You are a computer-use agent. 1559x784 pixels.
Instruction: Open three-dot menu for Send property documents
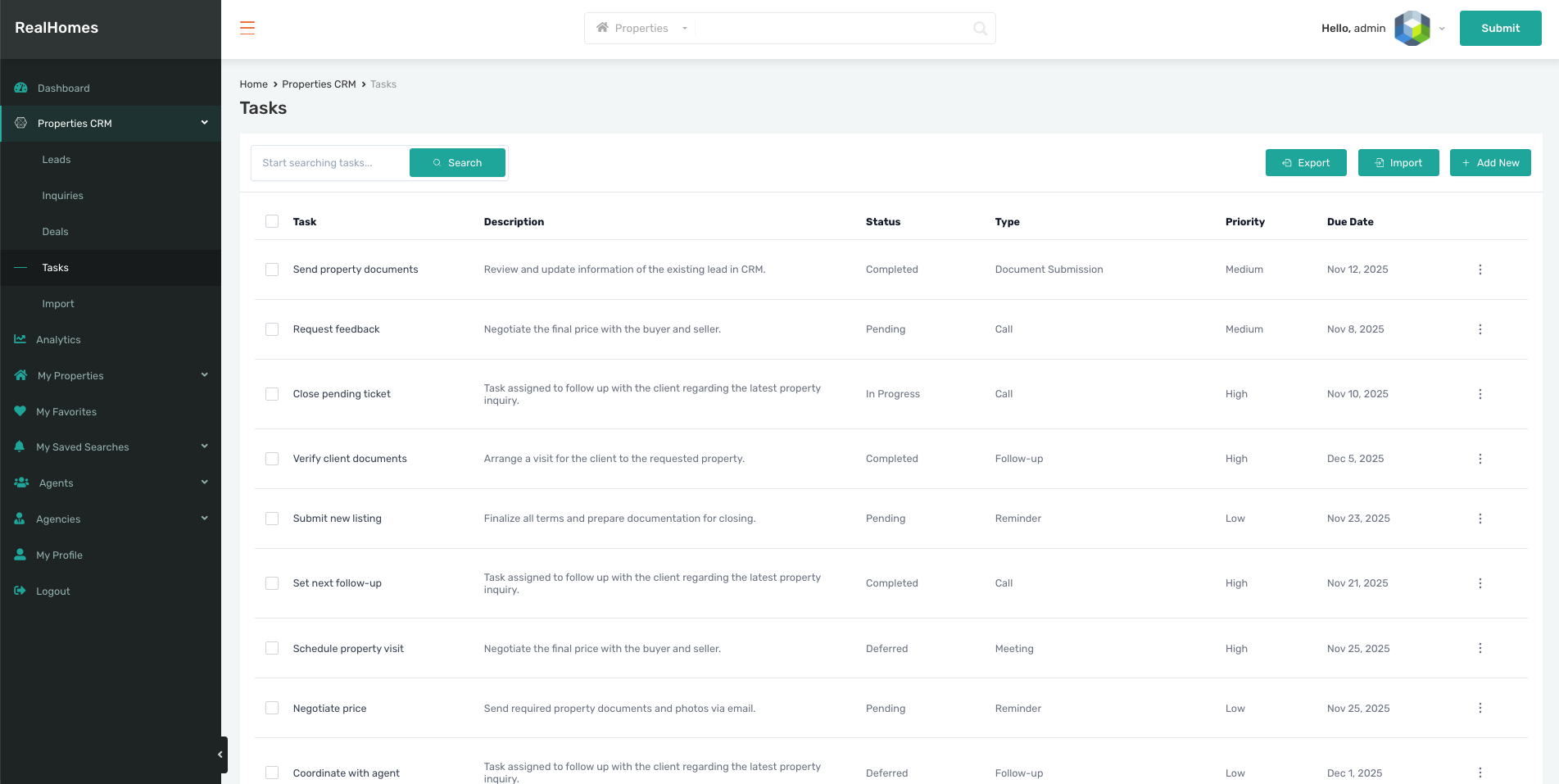[x=1480, y=270]
